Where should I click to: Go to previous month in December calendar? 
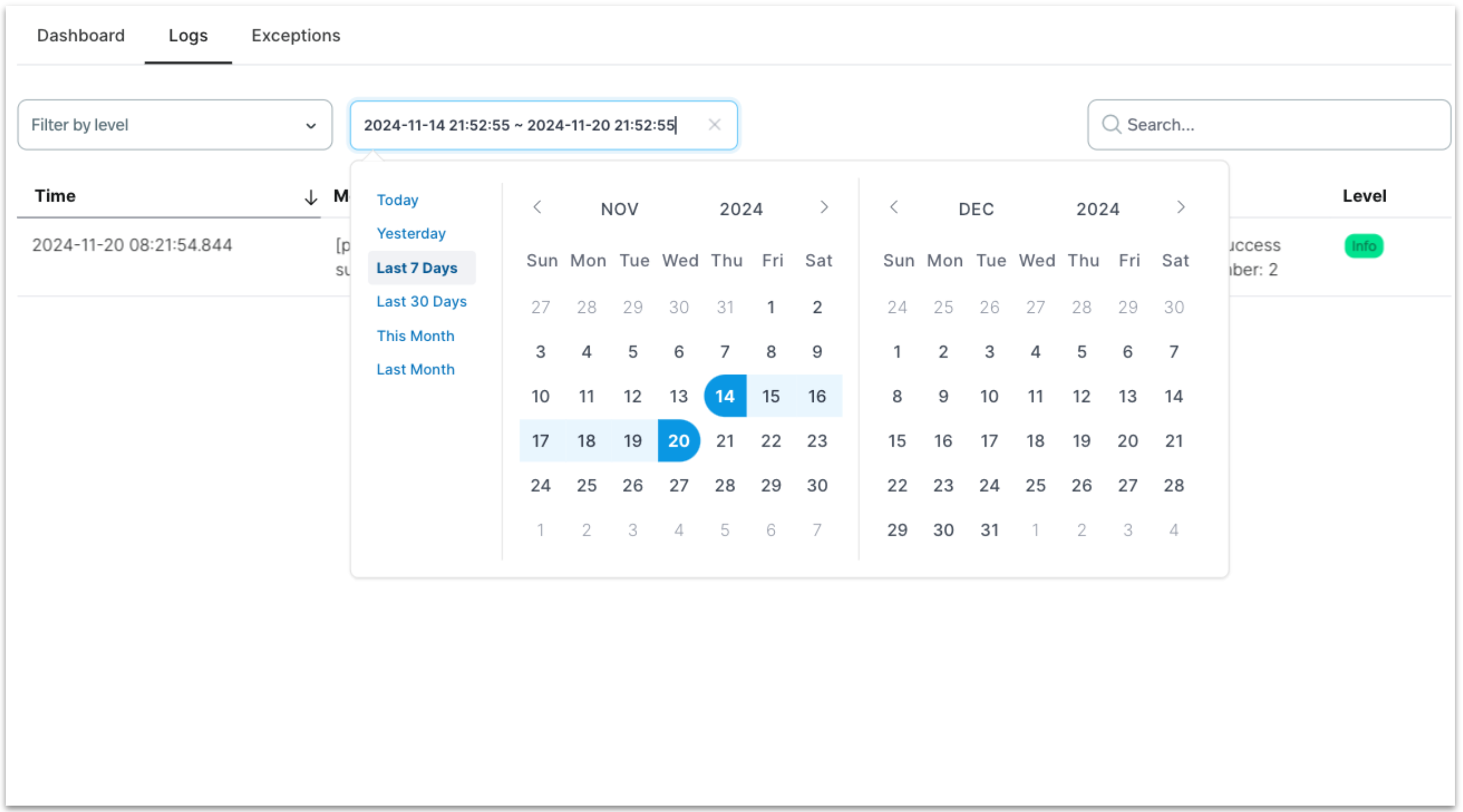(x=895, y=207)
